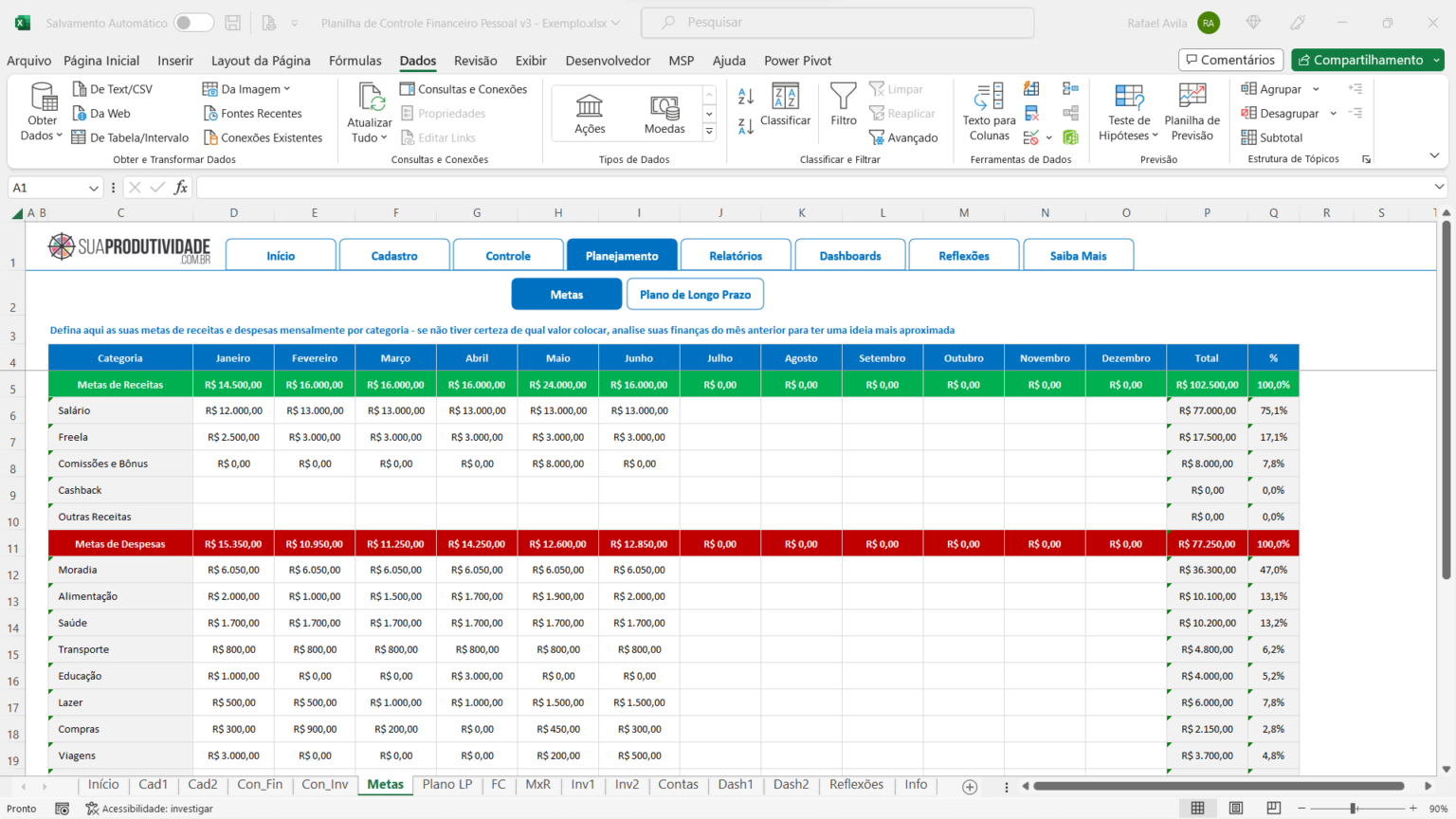Screen dimensions: 1456x819
Task: Open the Planilha de Previsão icon
Action: pos(1192,97)
